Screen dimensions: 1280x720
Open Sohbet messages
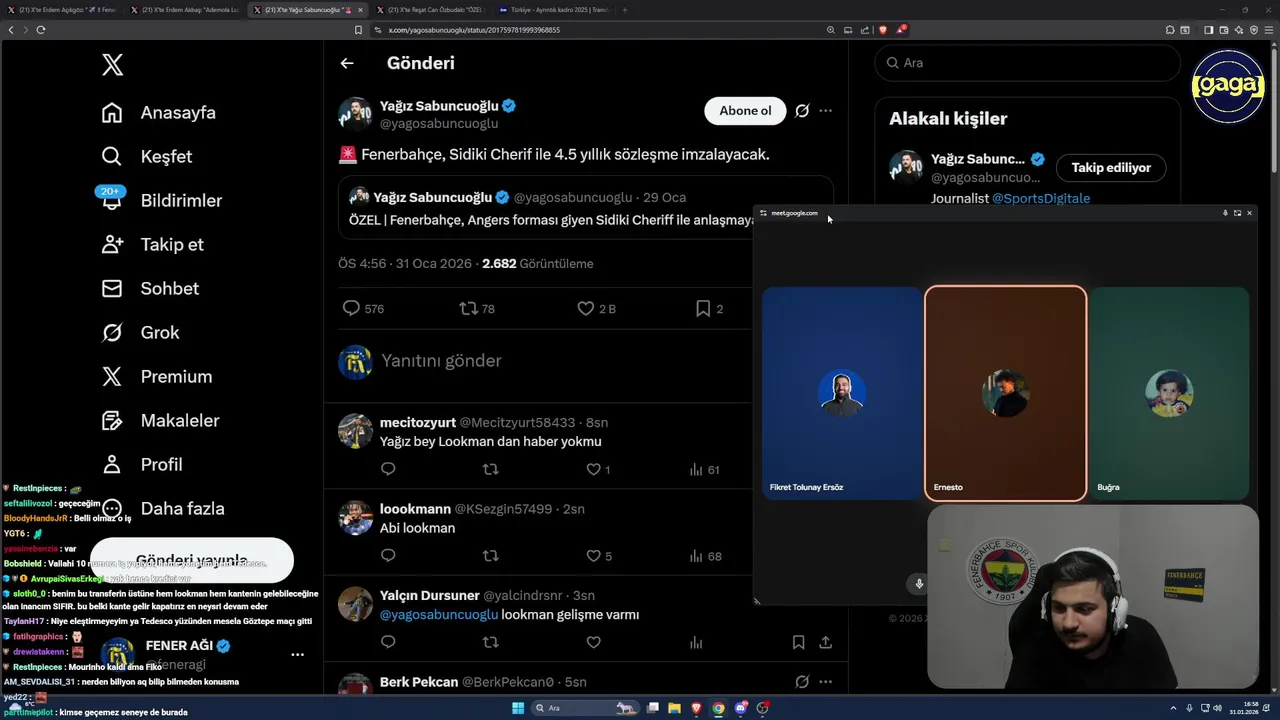point(150,289)
